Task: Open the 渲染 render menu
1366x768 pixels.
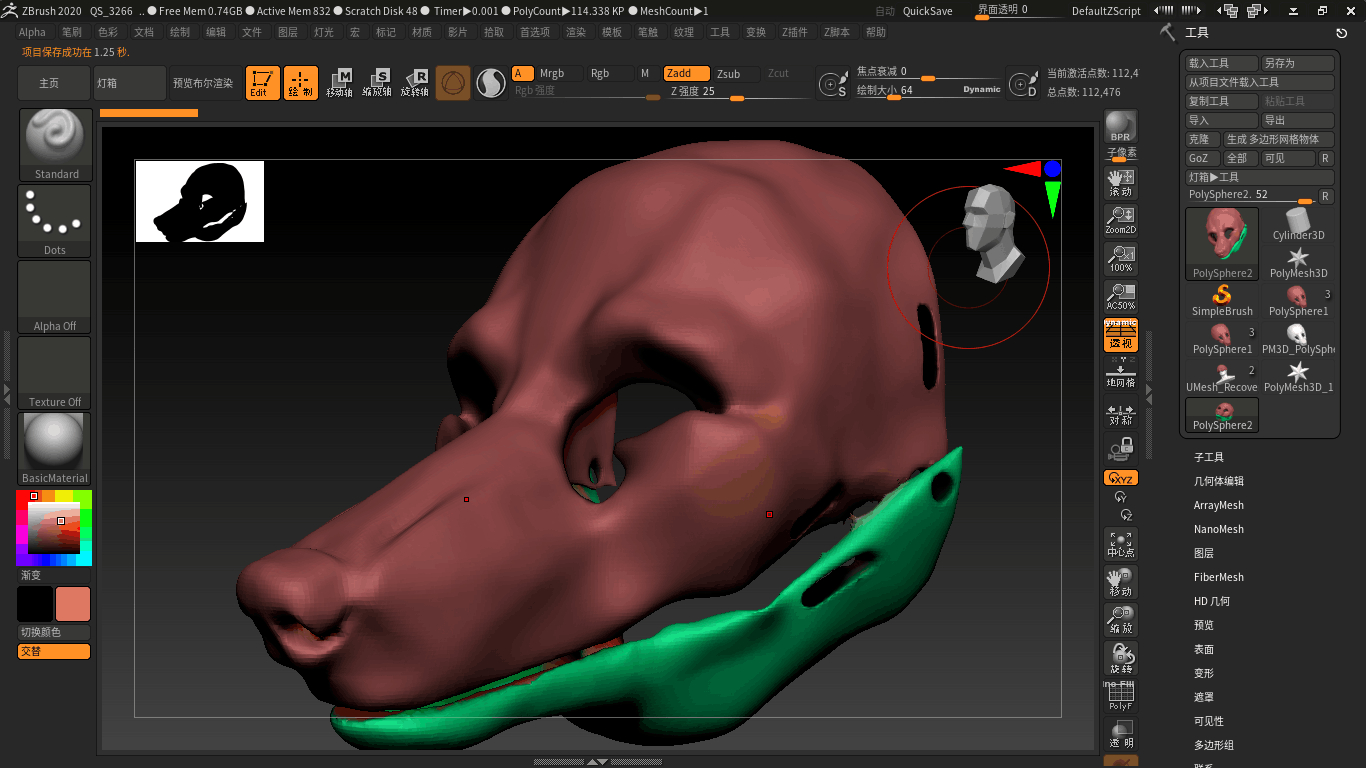Action: [x=576, y=32]
